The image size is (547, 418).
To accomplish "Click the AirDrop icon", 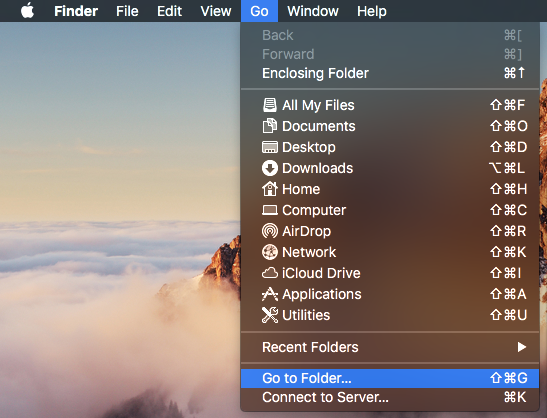I will (x=270, y=231).
